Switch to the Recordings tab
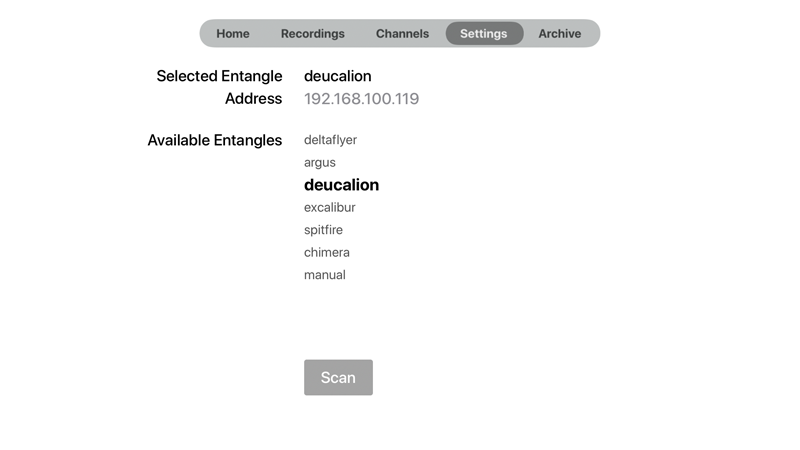 point(313,34)
